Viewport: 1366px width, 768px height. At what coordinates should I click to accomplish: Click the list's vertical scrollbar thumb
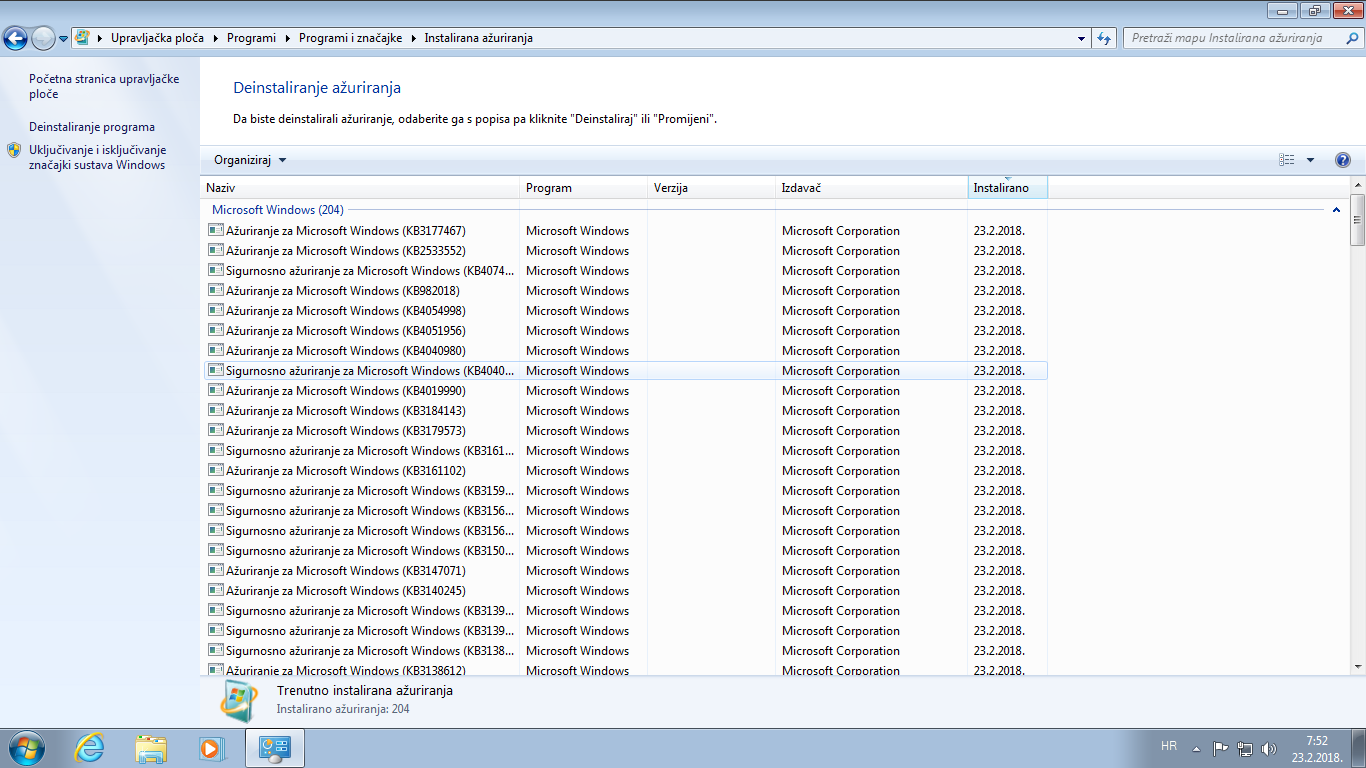[x=1357, y=220]
